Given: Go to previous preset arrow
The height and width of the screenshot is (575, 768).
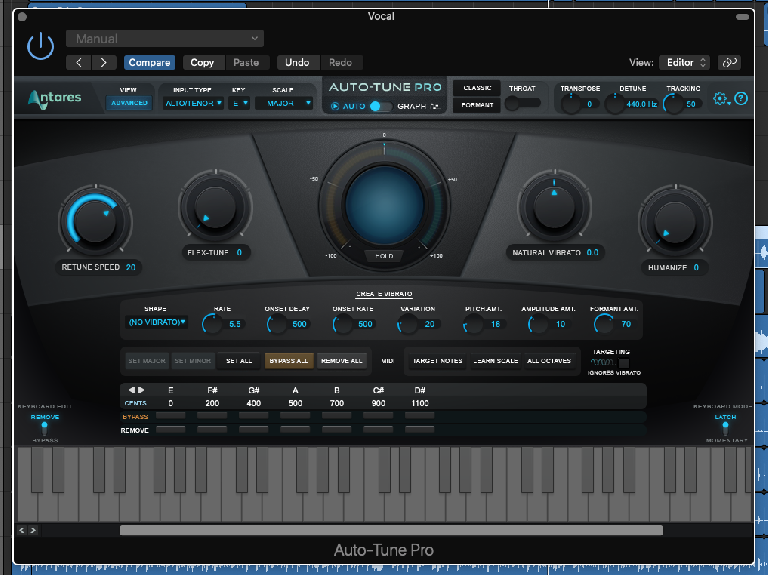Looking at the screenshot, I should click(79, 63).
